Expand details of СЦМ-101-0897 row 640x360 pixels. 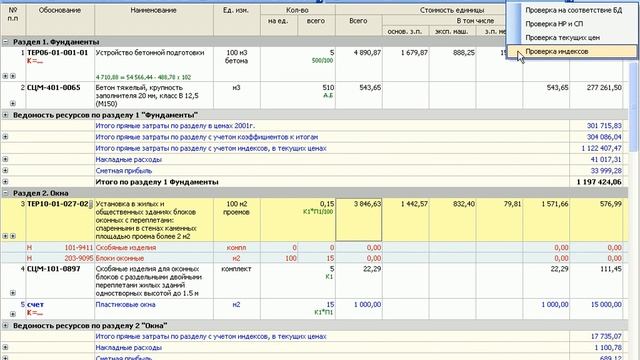point(13,293)
